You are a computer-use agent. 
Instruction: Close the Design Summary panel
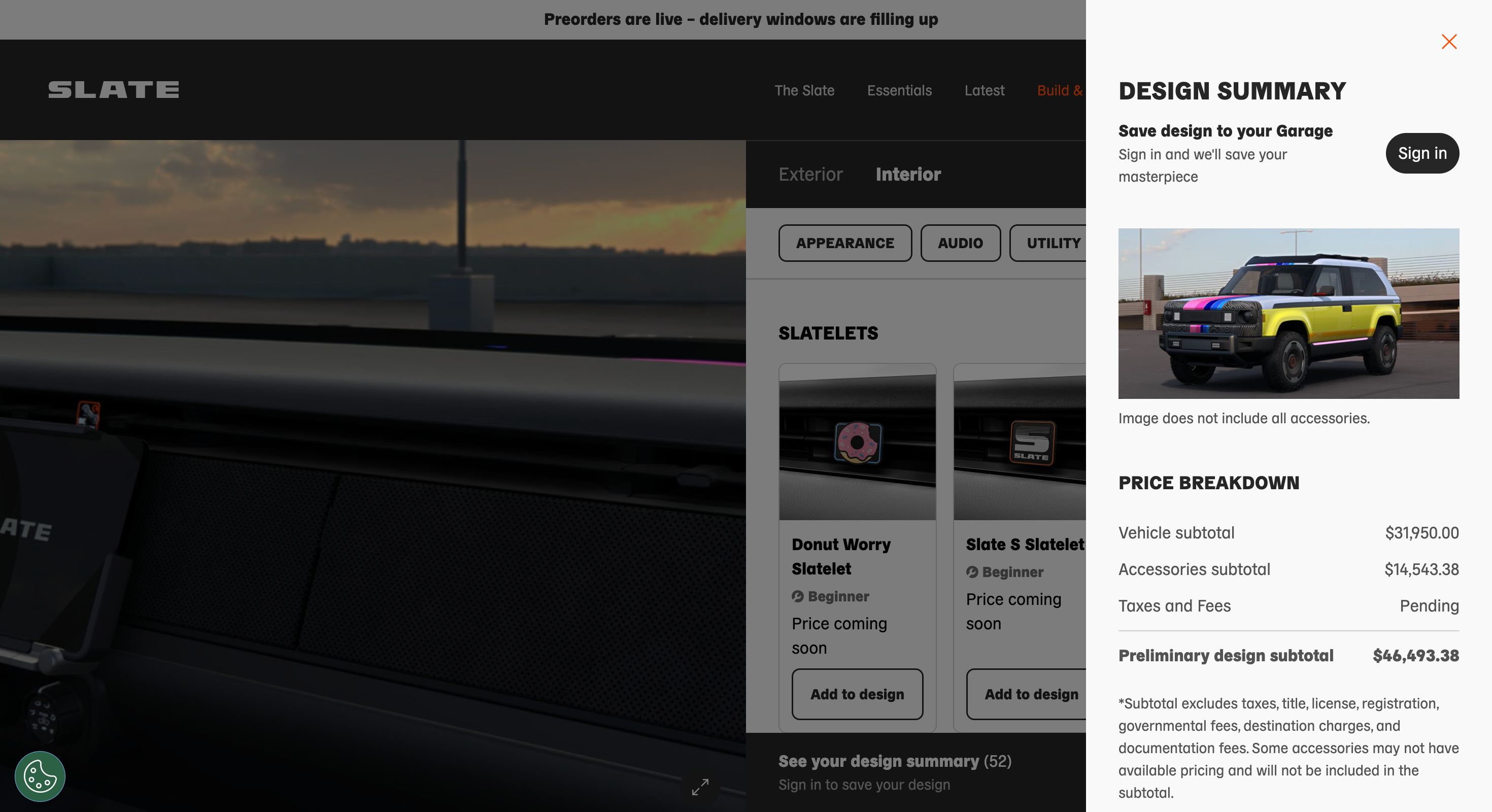(1448, 42)
